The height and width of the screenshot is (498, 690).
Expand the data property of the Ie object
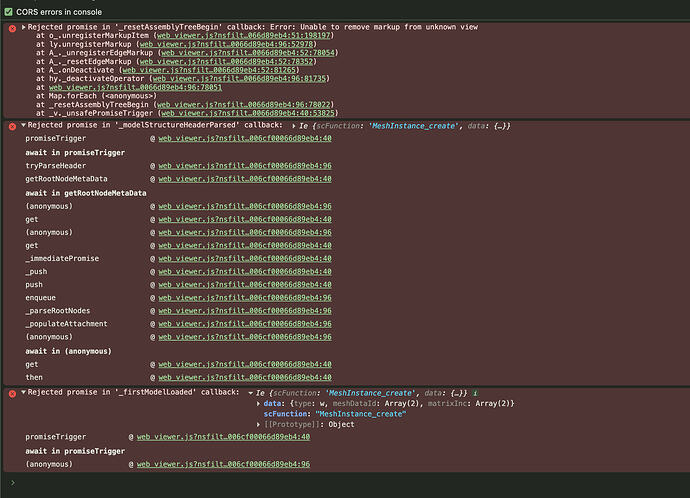click(x=258, y=403)
